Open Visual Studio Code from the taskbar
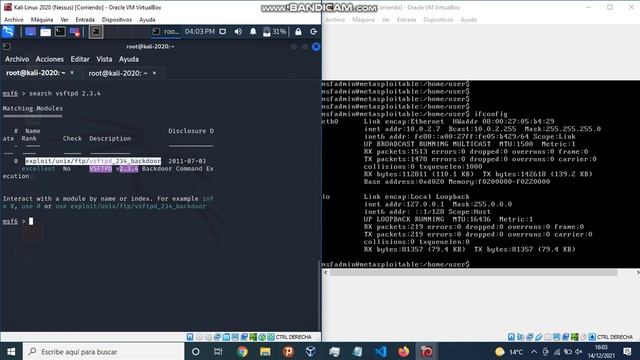Screen dimensions: 640x360 (x=380, y=351)
